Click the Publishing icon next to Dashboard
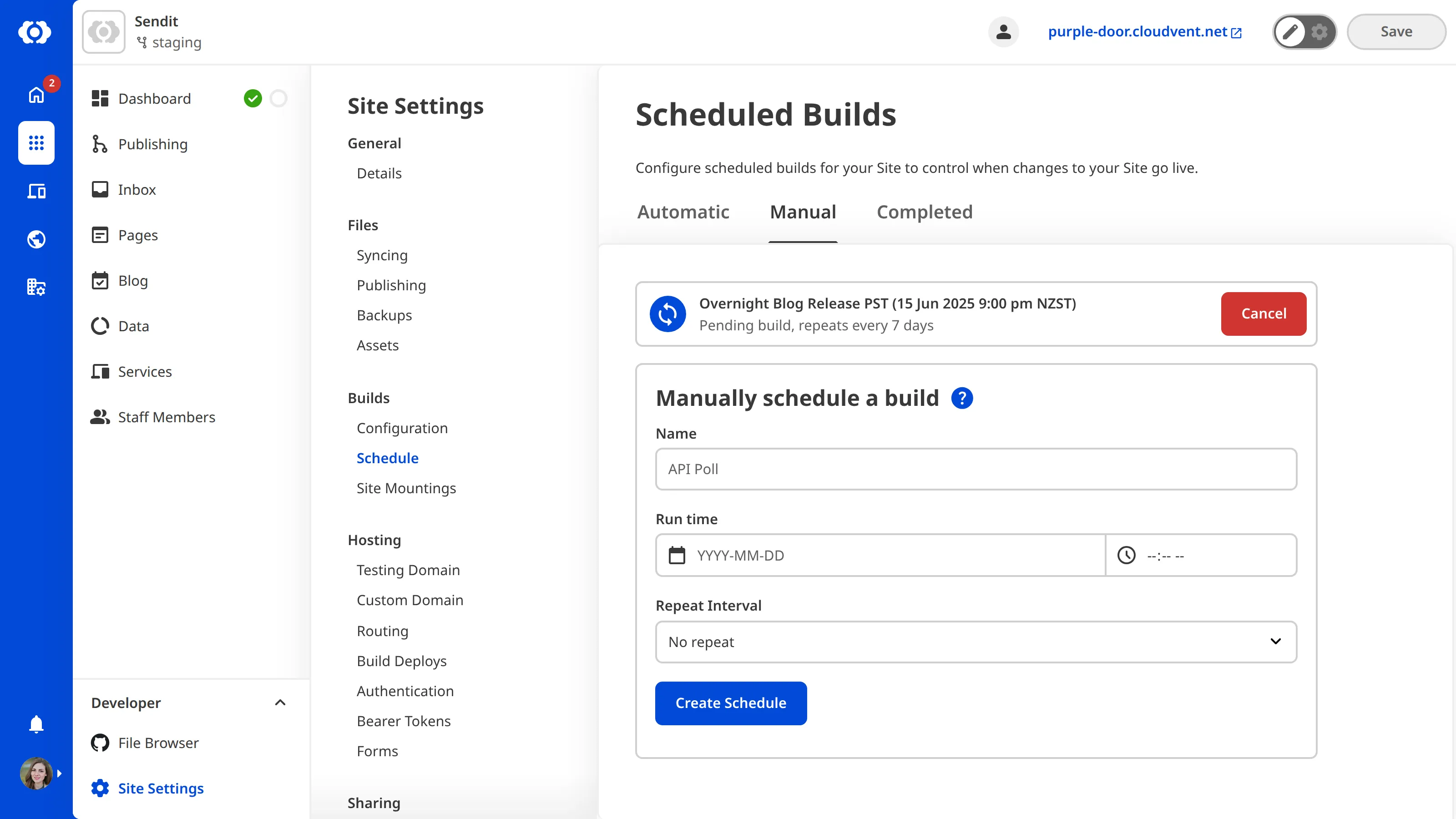Image resolution: width=1456 pixels, height=819 pixels. (x=100, y=144)
